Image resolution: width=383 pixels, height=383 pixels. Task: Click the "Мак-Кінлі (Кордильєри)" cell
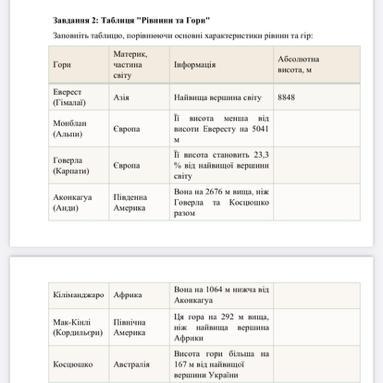point(79,327)
